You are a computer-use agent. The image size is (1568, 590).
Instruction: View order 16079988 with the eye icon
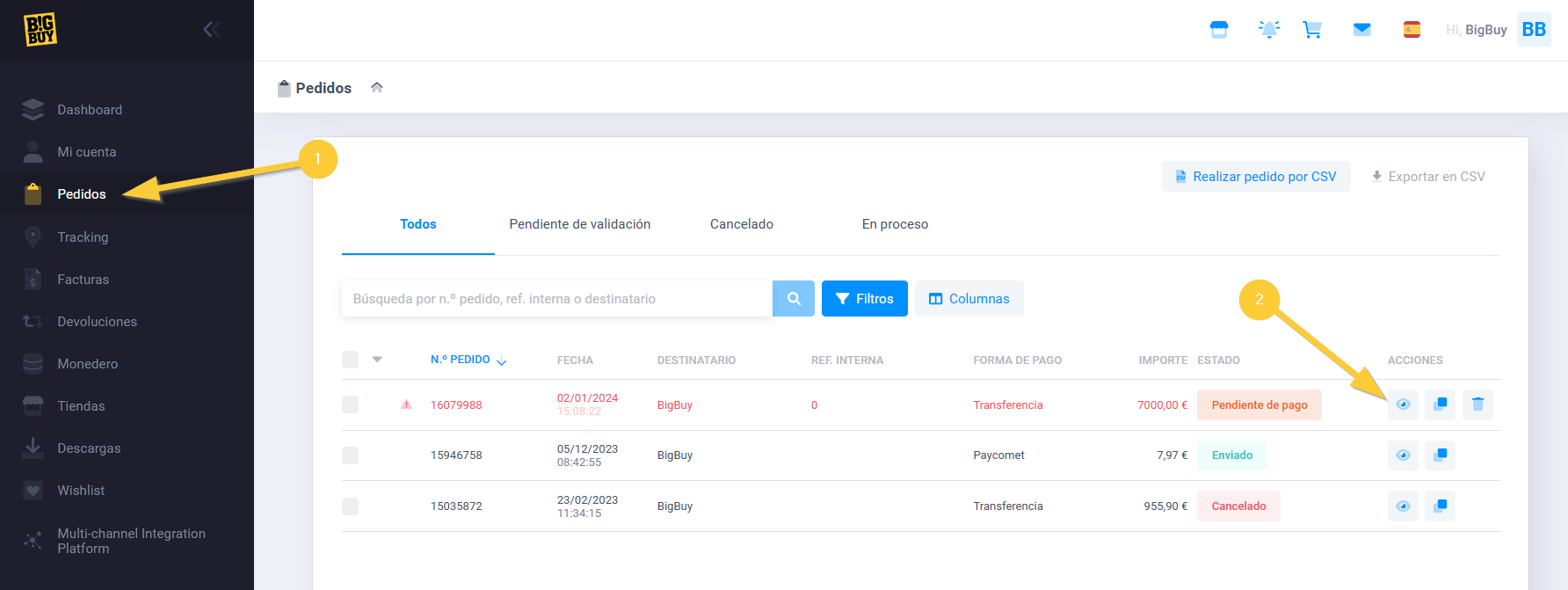coord(1403,404)
